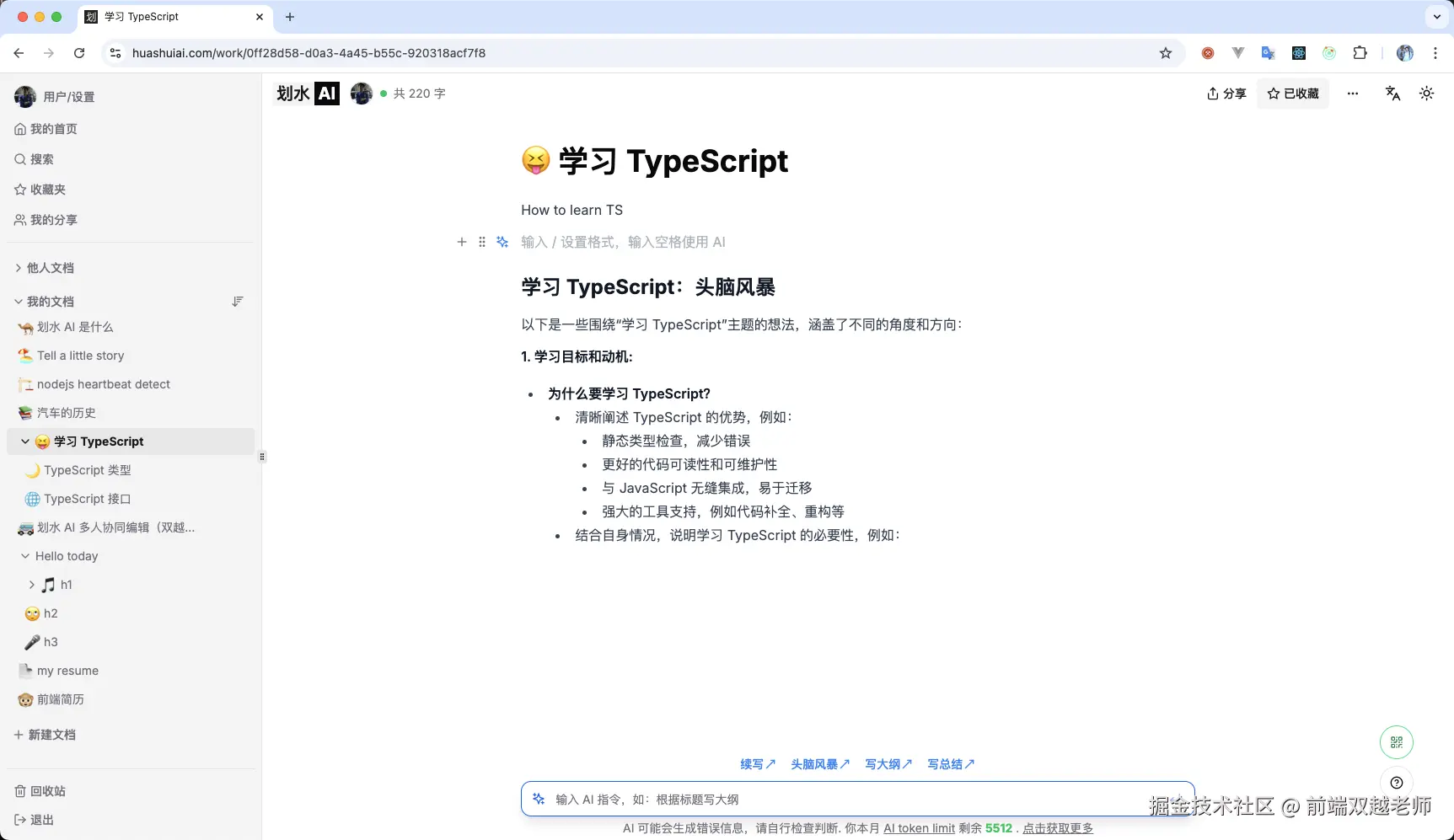Expand the 他人文档 section
The width and height of the screenshot is (1454, 840).
[x=19, y=268]
